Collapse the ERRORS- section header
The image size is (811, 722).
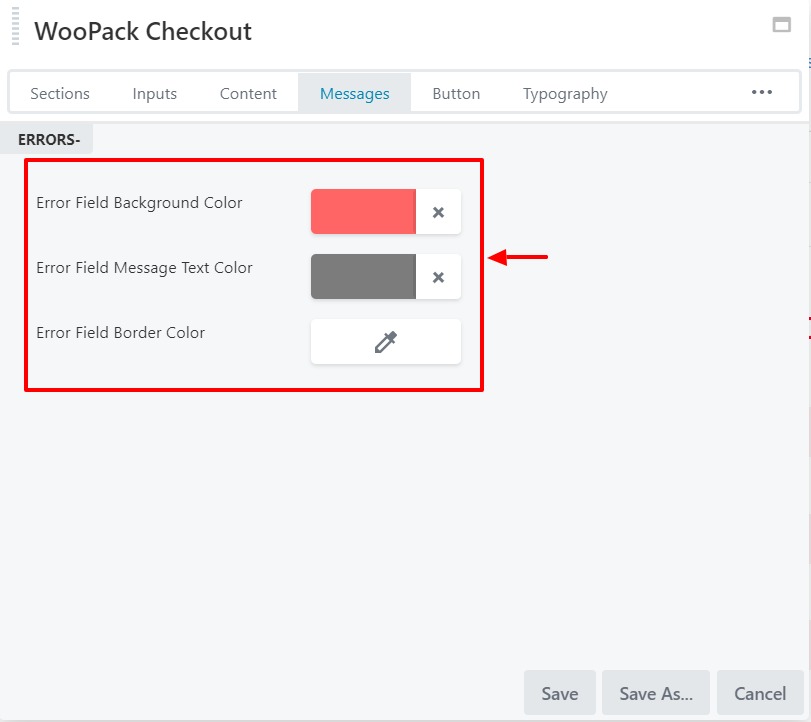click(x=49, y=139)
